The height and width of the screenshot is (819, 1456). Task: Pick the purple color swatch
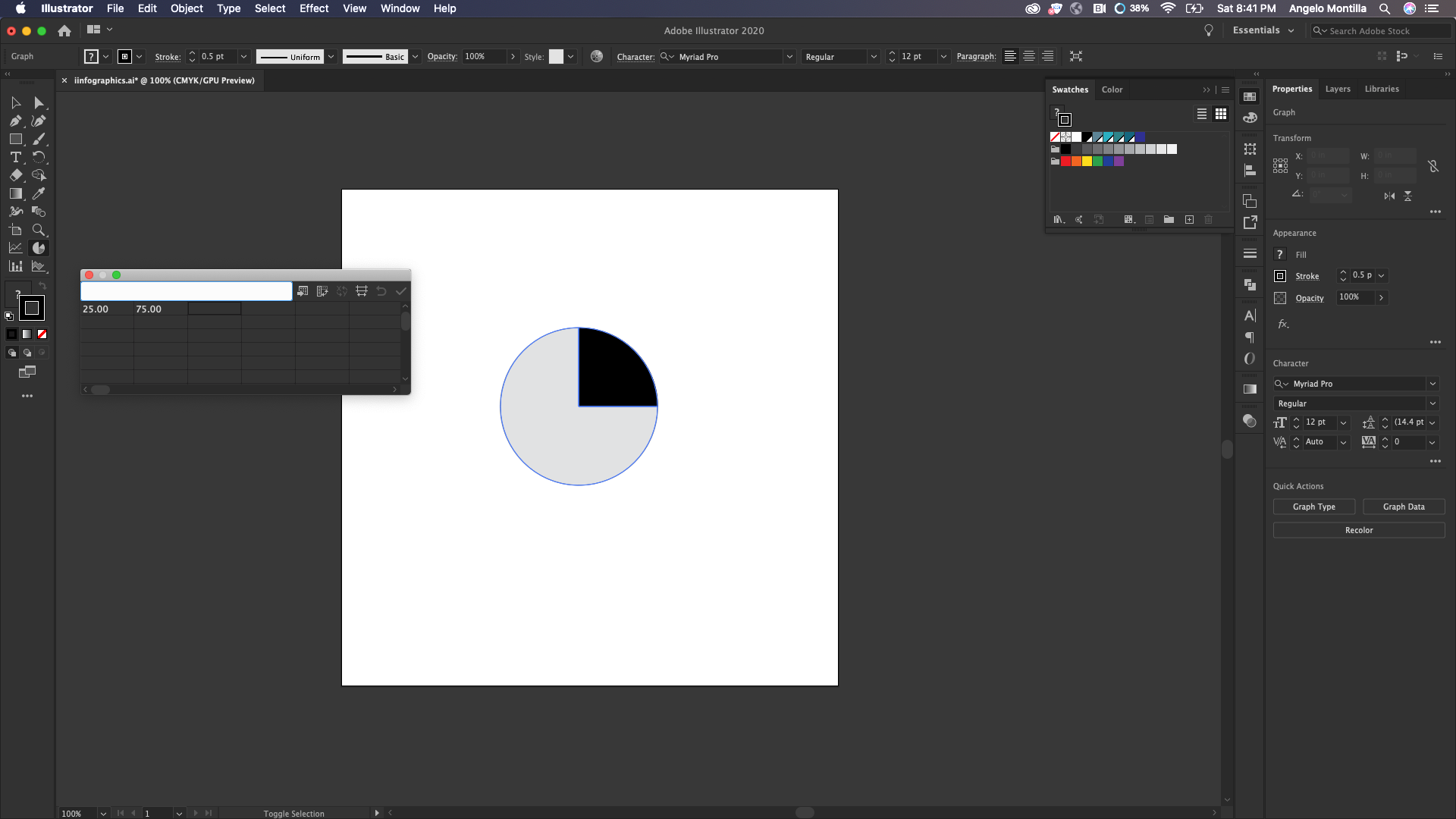pos(1119,162)
